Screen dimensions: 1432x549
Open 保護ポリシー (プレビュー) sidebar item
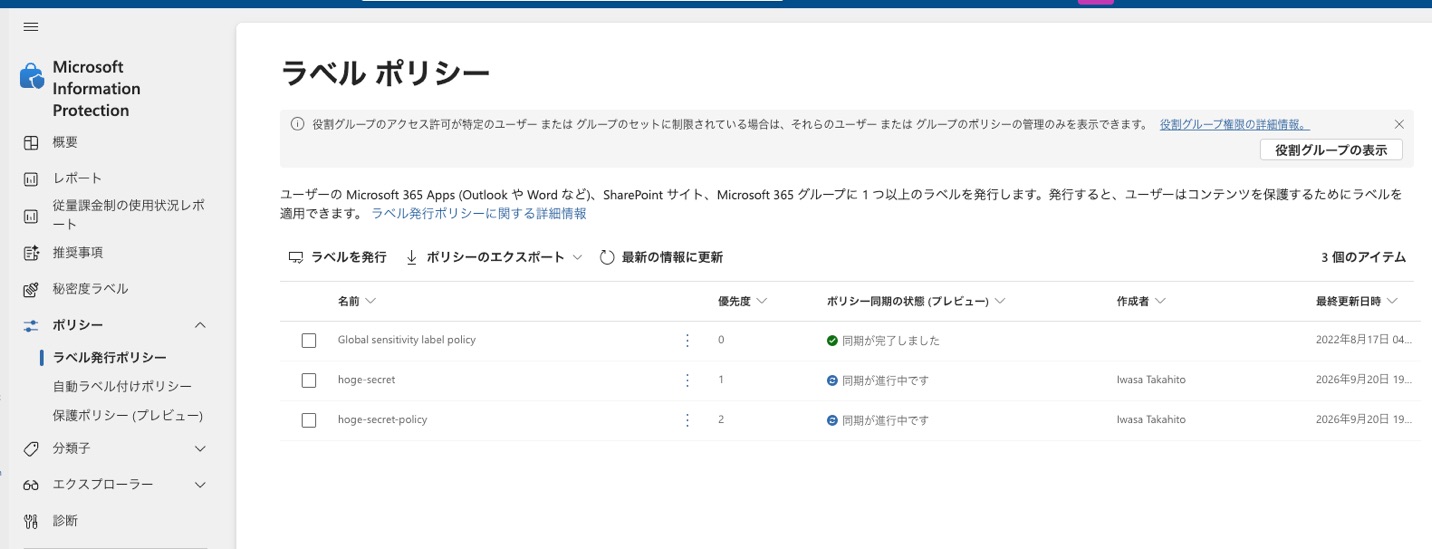tap(128, 416)
